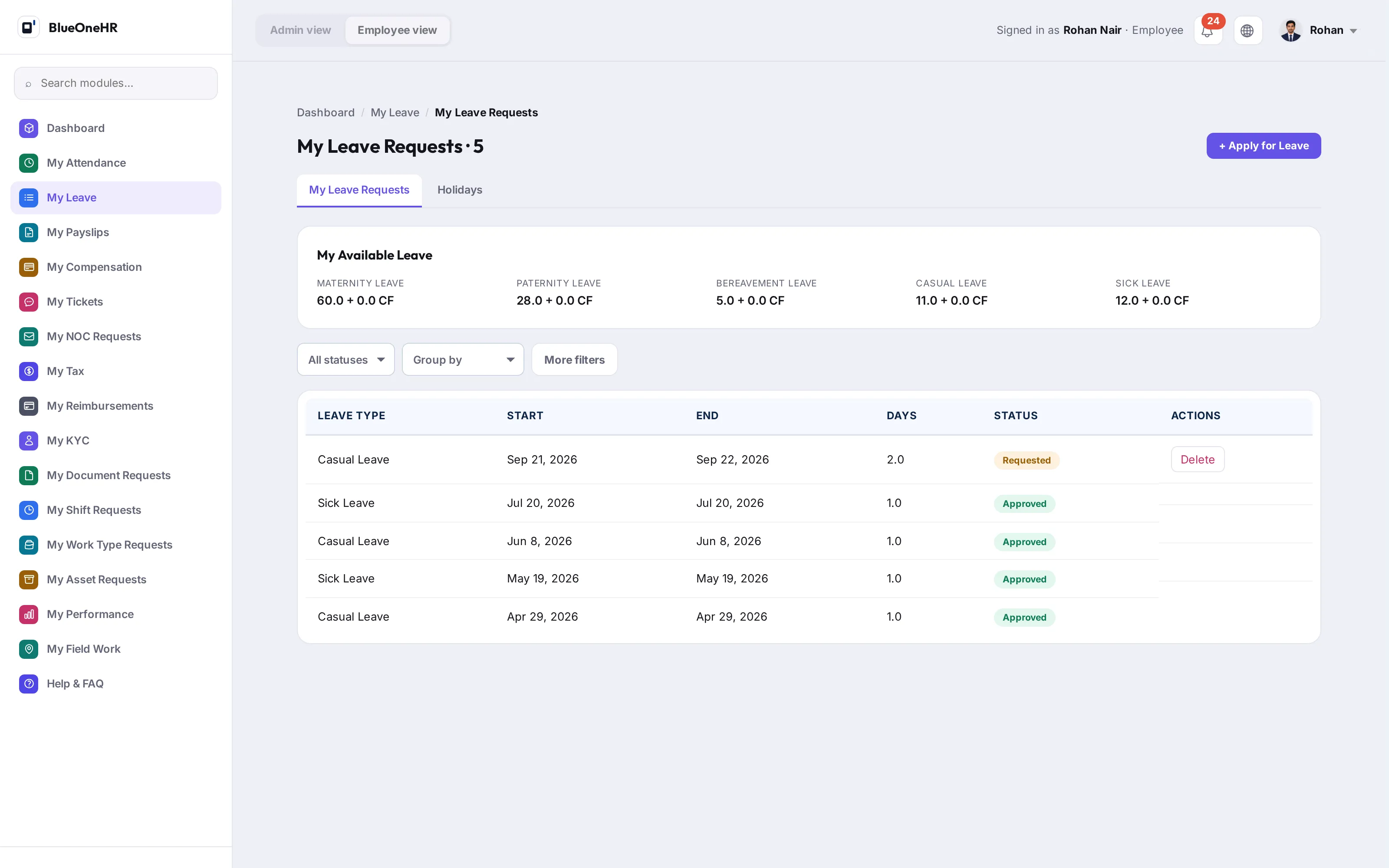Click the Help & FAQ question icon
Screen dimensions: 1389x868
tap(29, 684)
